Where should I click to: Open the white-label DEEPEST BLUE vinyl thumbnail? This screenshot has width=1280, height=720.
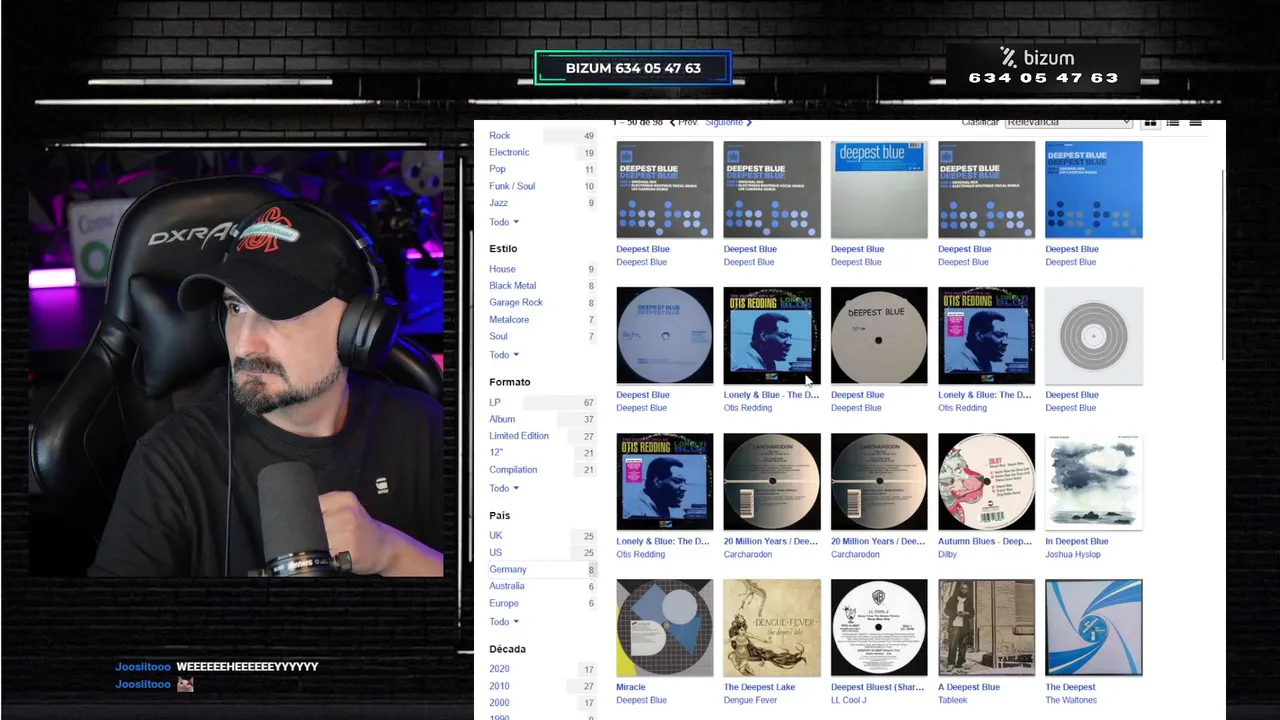pos(879,336)
